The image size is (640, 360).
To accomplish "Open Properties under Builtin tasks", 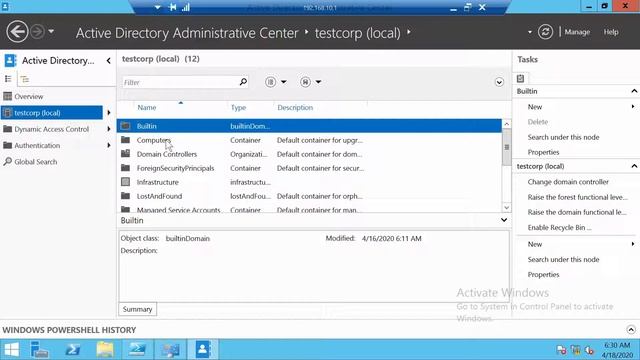I will pos(543,152).
